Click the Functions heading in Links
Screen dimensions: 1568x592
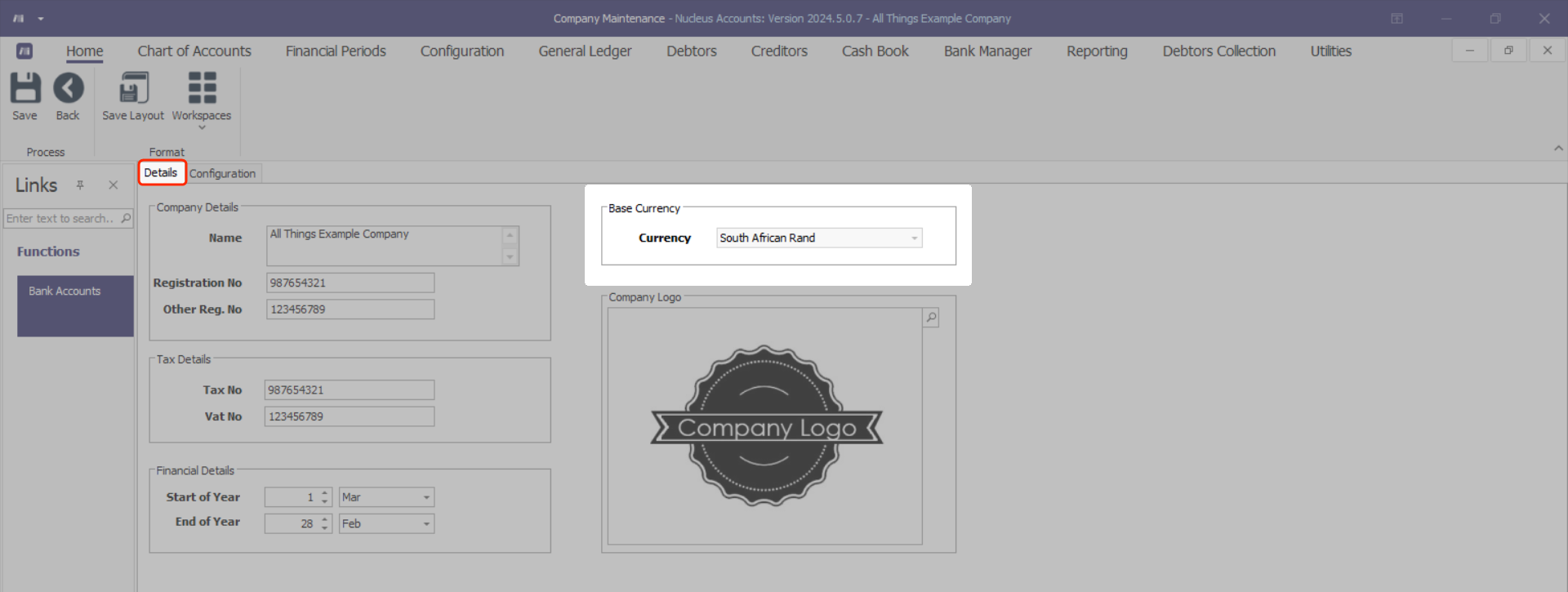click(x=48, y=251)
